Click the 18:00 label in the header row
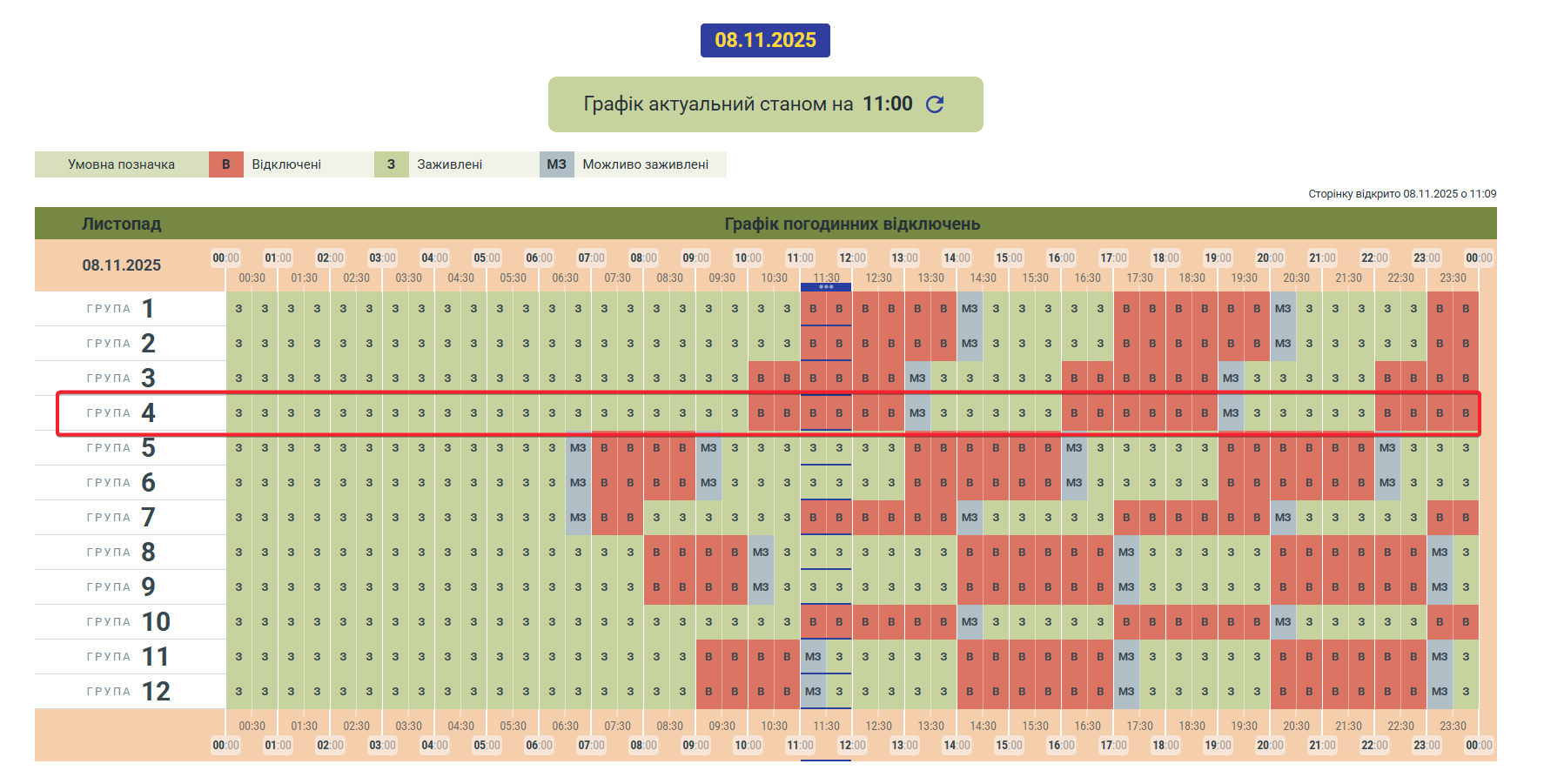1544x784 pixels. pos(1165,258)
